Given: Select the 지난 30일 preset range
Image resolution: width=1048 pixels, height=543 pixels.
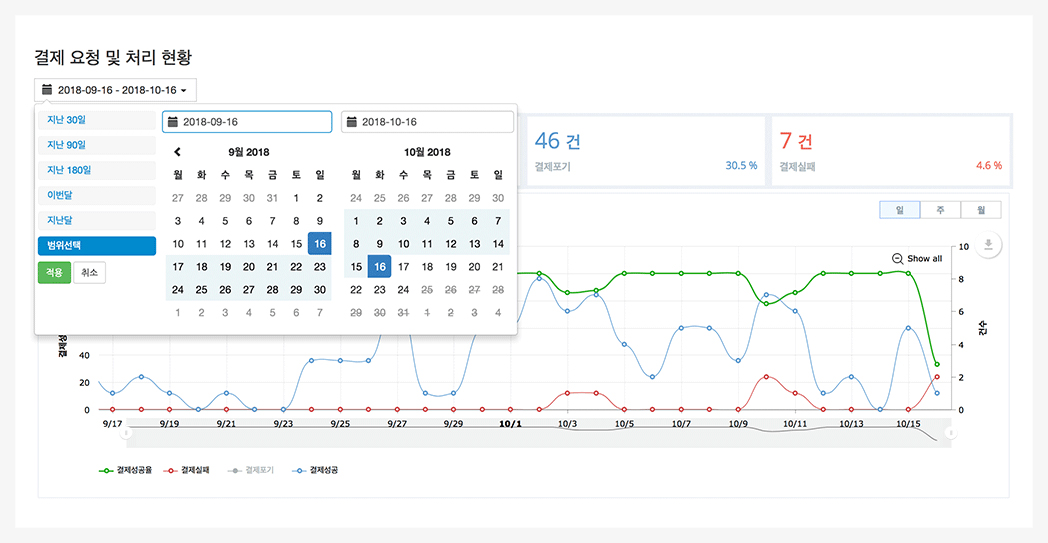Looking at the screenshot, I should point(96,120).
